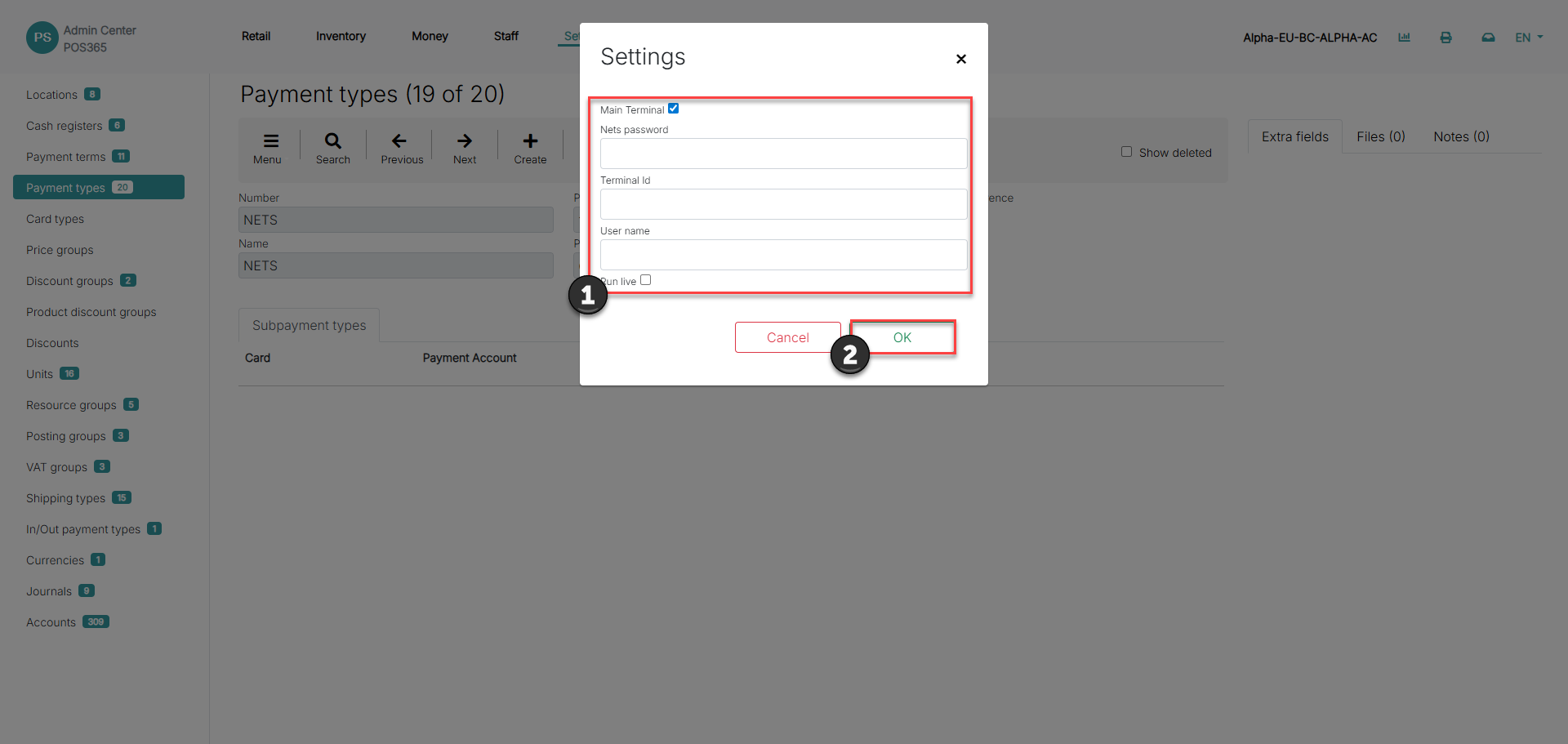Screen dimensions: 1568x744
Task: Focus the User name field
Action: [x=783, y=255]
